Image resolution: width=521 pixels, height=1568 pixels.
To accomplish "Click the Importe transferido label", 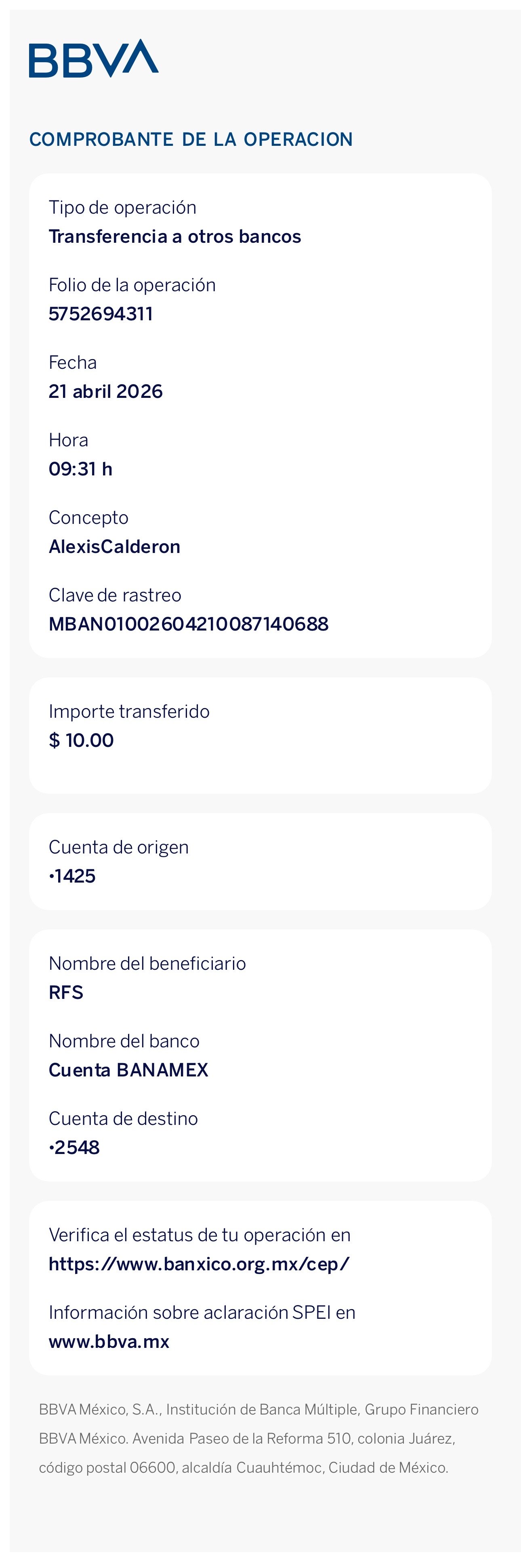I will (129, 712).
